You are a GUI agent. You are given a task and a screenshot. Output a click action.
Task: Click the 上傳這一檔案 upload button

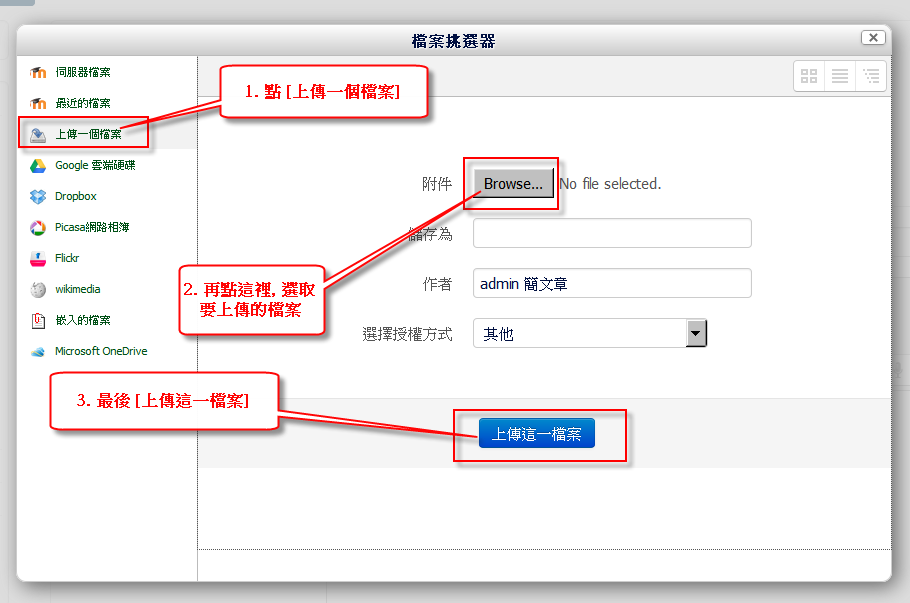click(537, 434)
